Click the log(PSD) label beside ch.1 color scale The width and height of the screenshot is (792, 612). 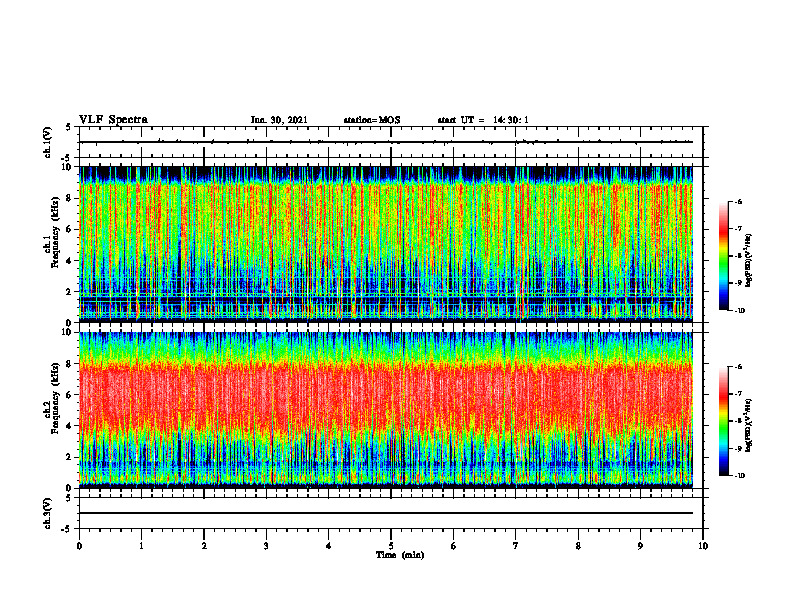(750, 260)
